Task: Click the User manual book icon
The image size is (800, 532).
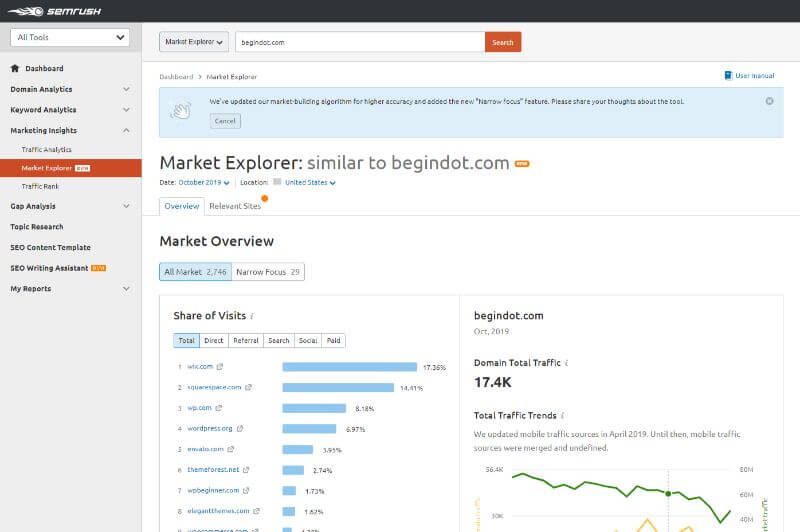Action: 728,75
